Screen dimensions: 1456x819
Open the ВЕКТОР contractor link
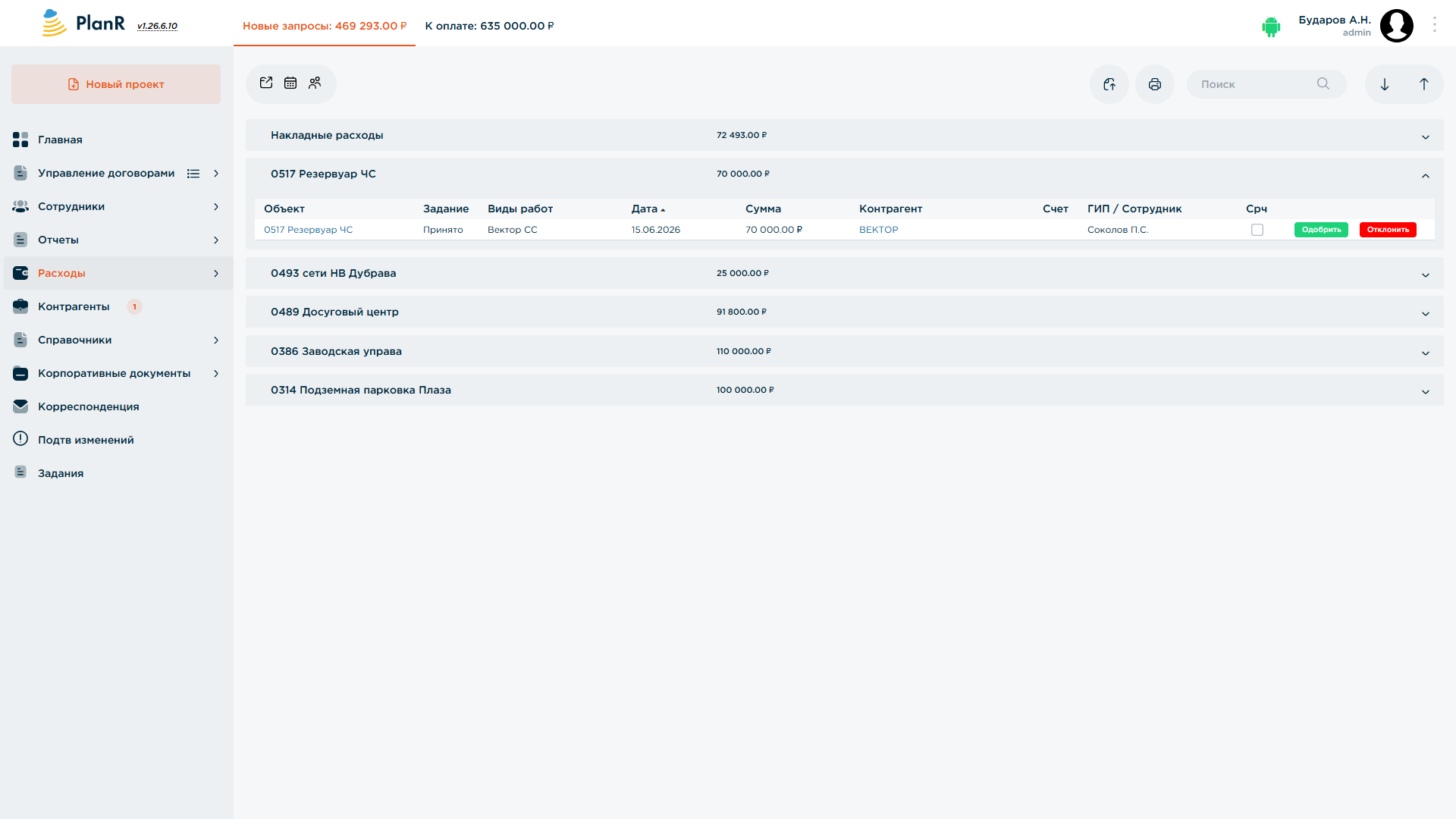[x=878, y=230]
